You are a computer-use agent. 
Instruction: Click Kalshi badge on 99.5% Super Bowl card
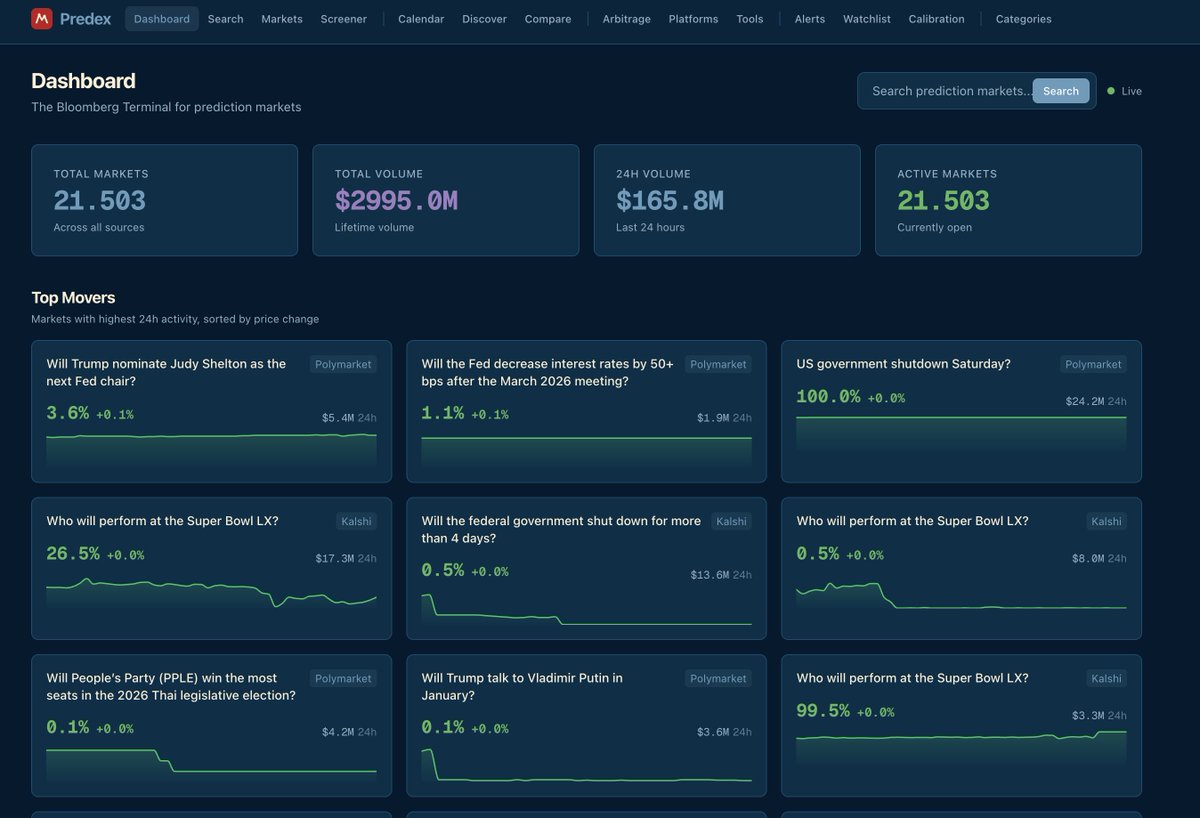[1106, 679]
